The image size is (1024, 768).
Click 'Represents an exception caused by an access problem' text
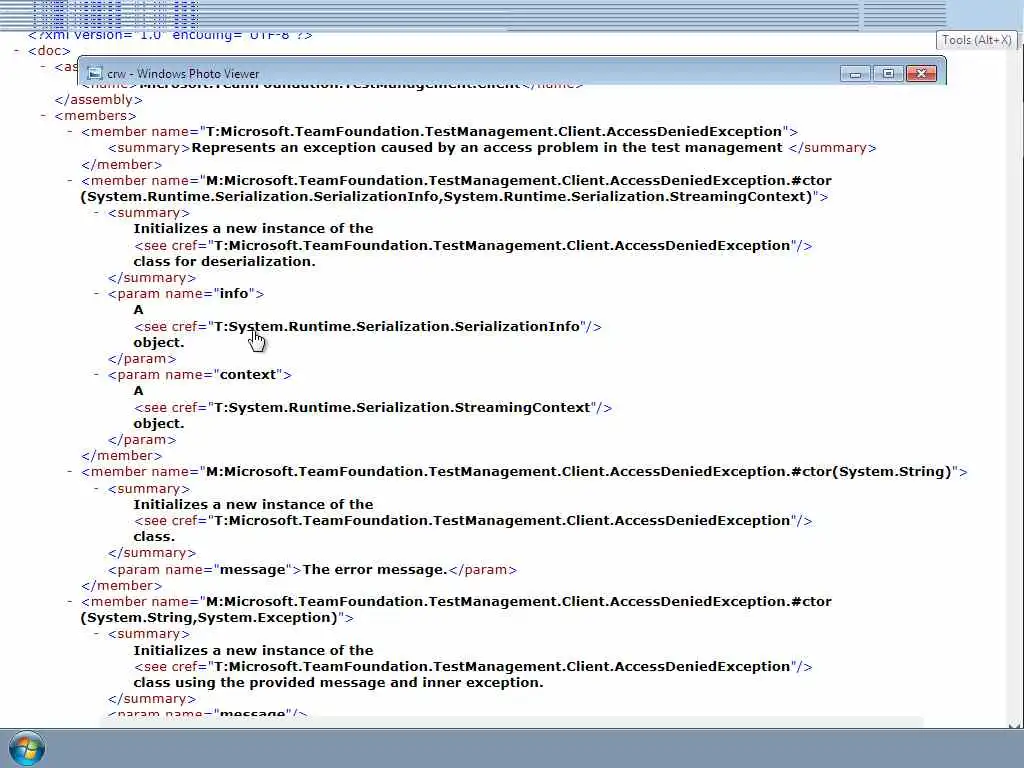[487, 148]
